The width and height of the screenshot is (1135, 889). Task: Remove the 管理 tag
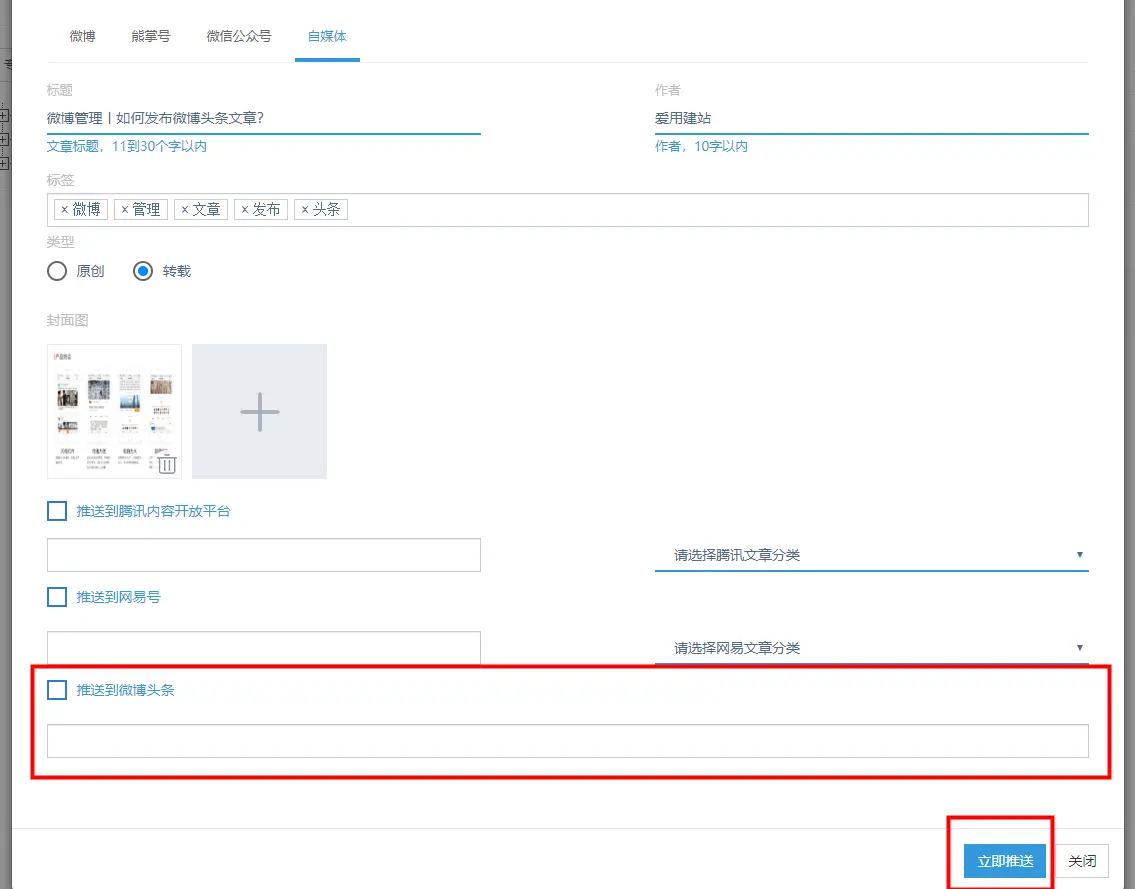pos(124,210)
